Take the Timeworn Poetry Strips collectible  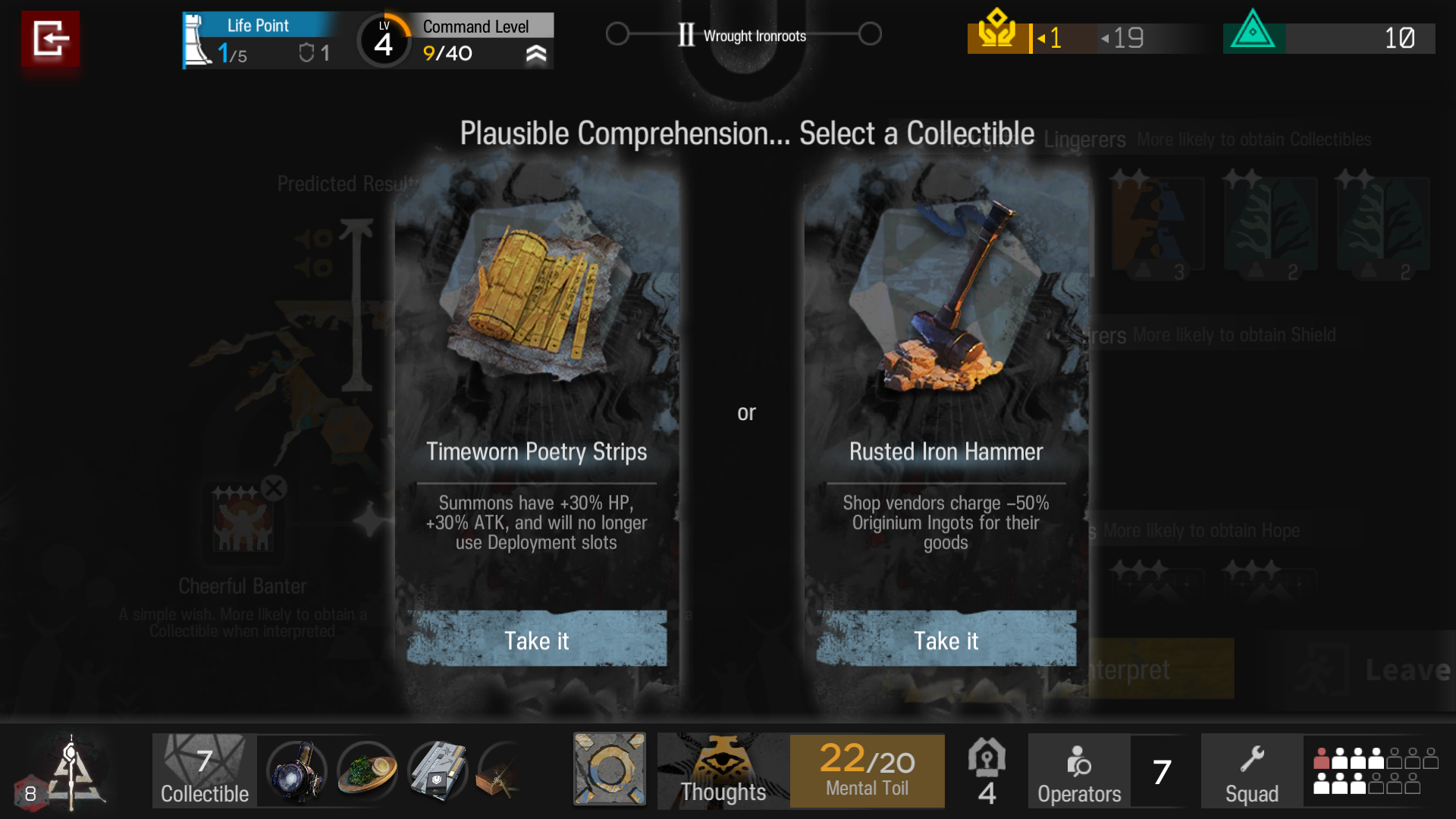click(x=537, y=640)
